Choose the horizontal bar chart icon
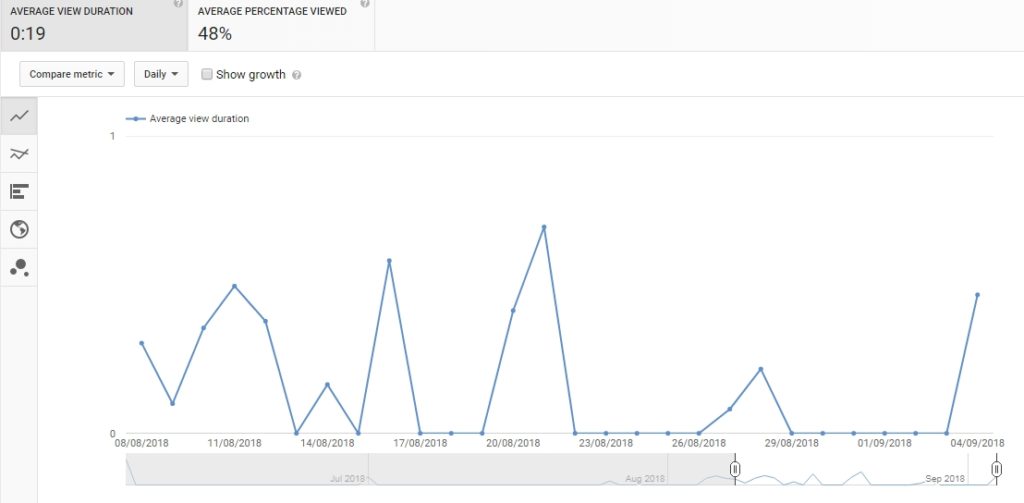Viewport: 1024px width, 503px height. tap(19, 192)
